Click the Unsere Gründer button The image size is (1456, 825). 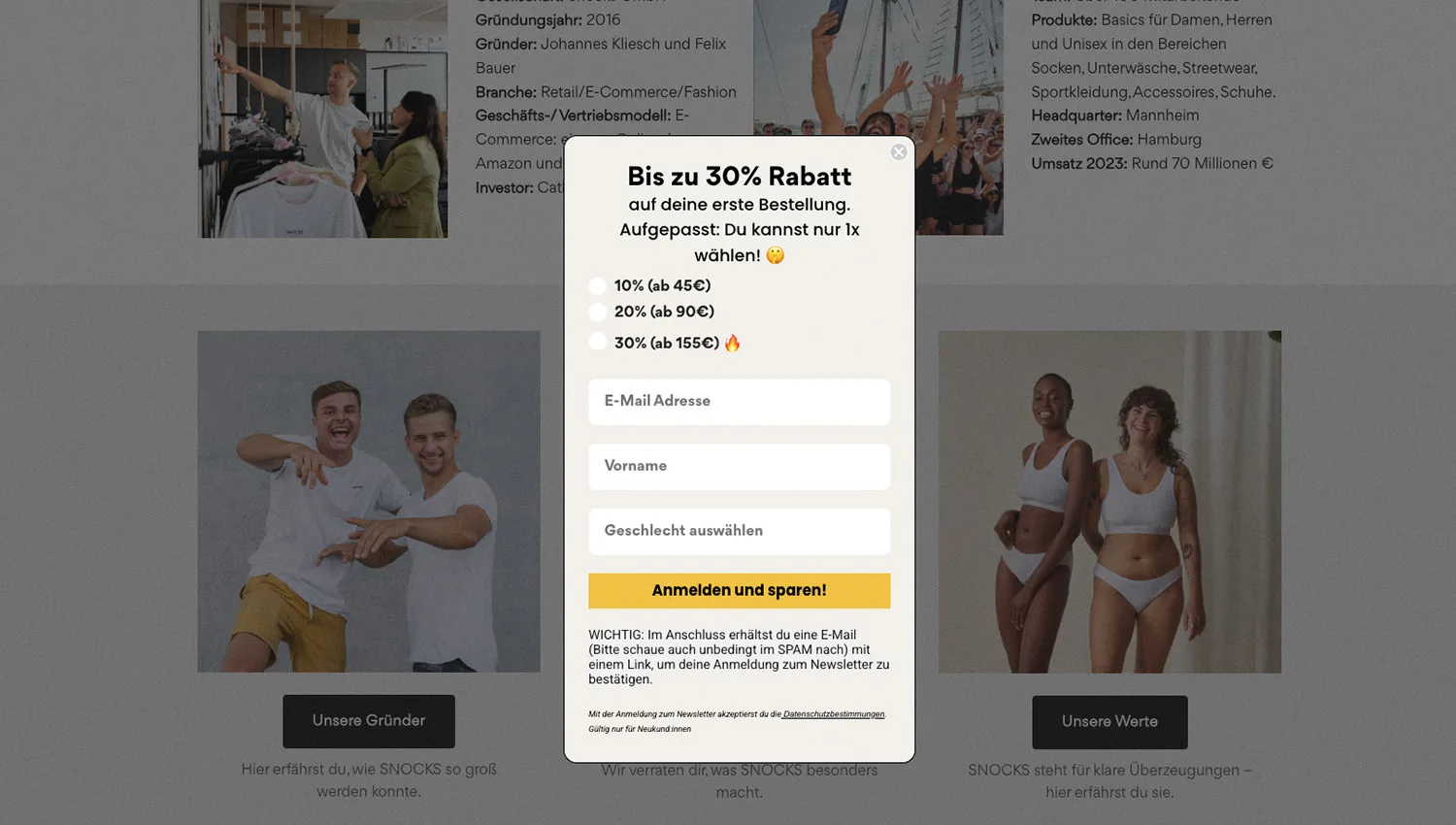(369, 721)
